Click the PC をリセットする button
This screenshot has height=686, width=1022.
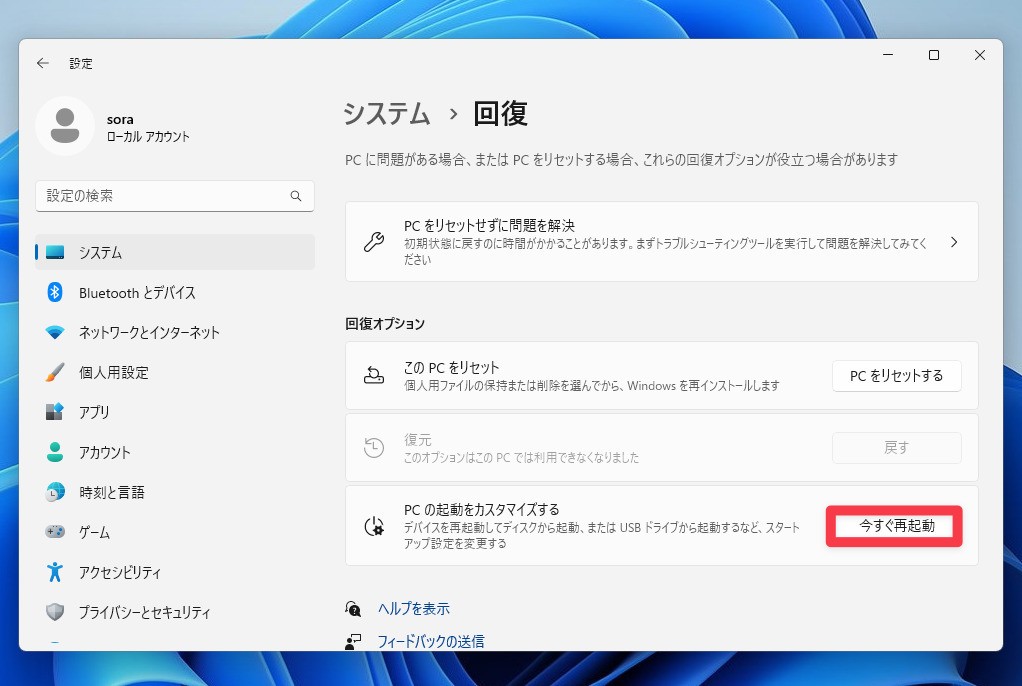tap(896, 376)
